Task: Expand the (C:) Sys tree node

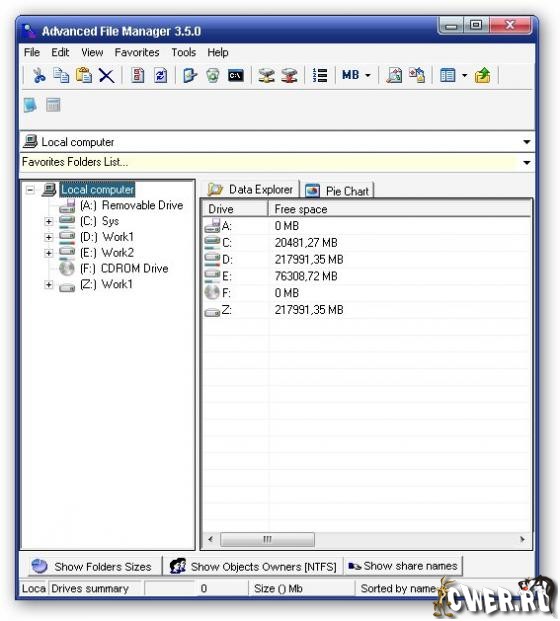Action: pyautogui.click(x=49, y=221)
